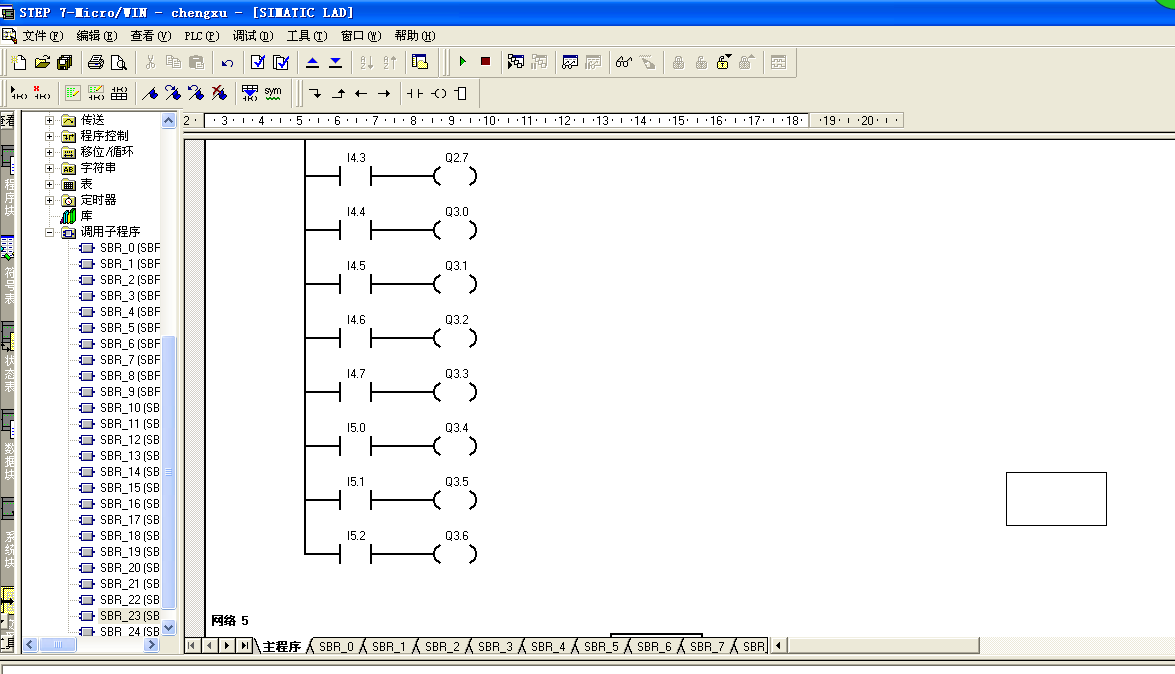
Task: Insert a box instruction
Action: click(461, 94)
